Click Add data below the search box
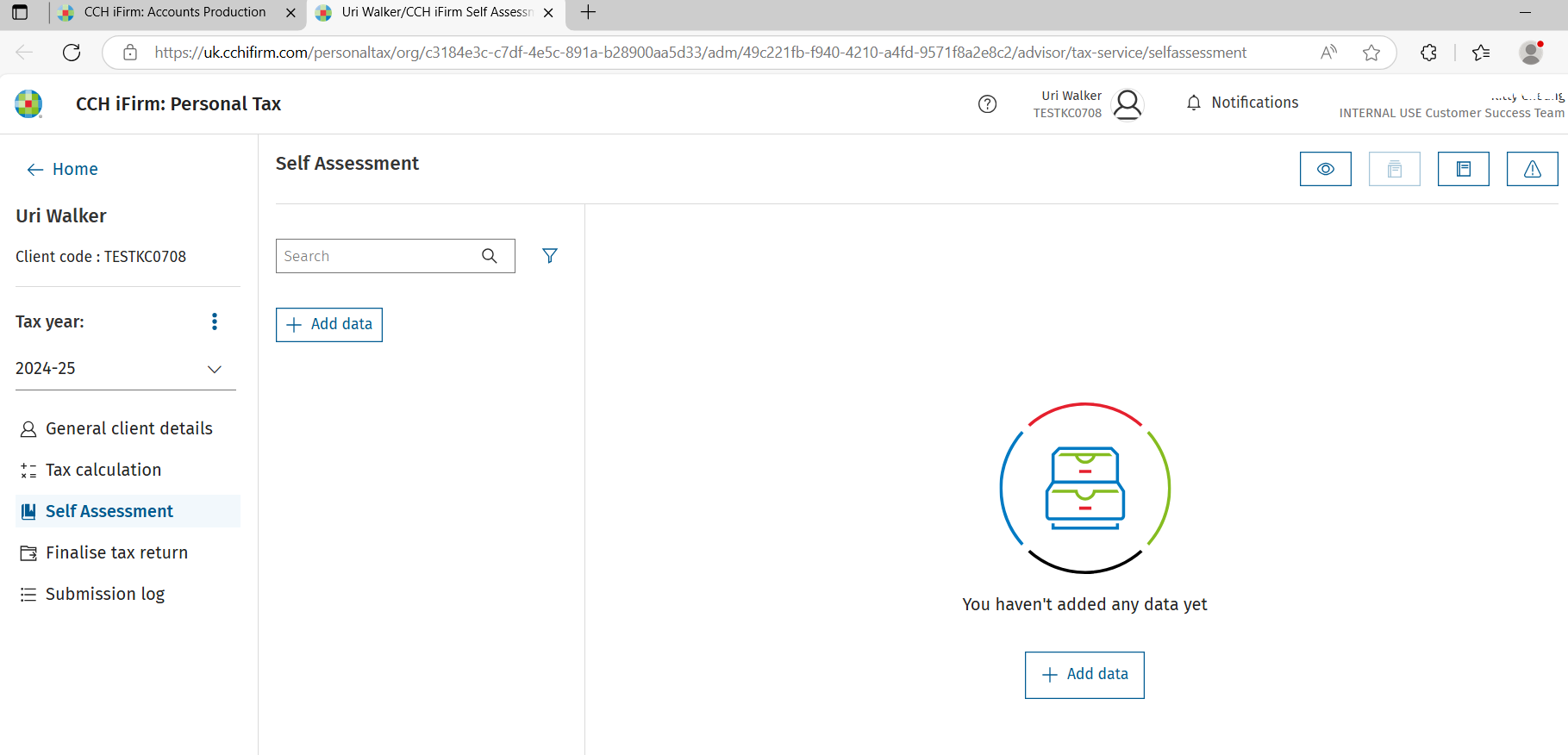The width and height of the screenshot is (1568, 755). 329,325
